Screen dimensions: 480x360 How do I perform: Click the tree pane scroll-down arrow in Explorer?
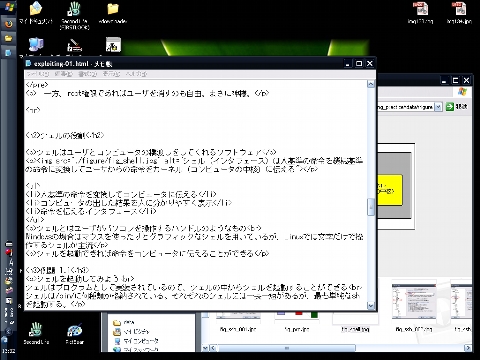[x=205, y=348]
